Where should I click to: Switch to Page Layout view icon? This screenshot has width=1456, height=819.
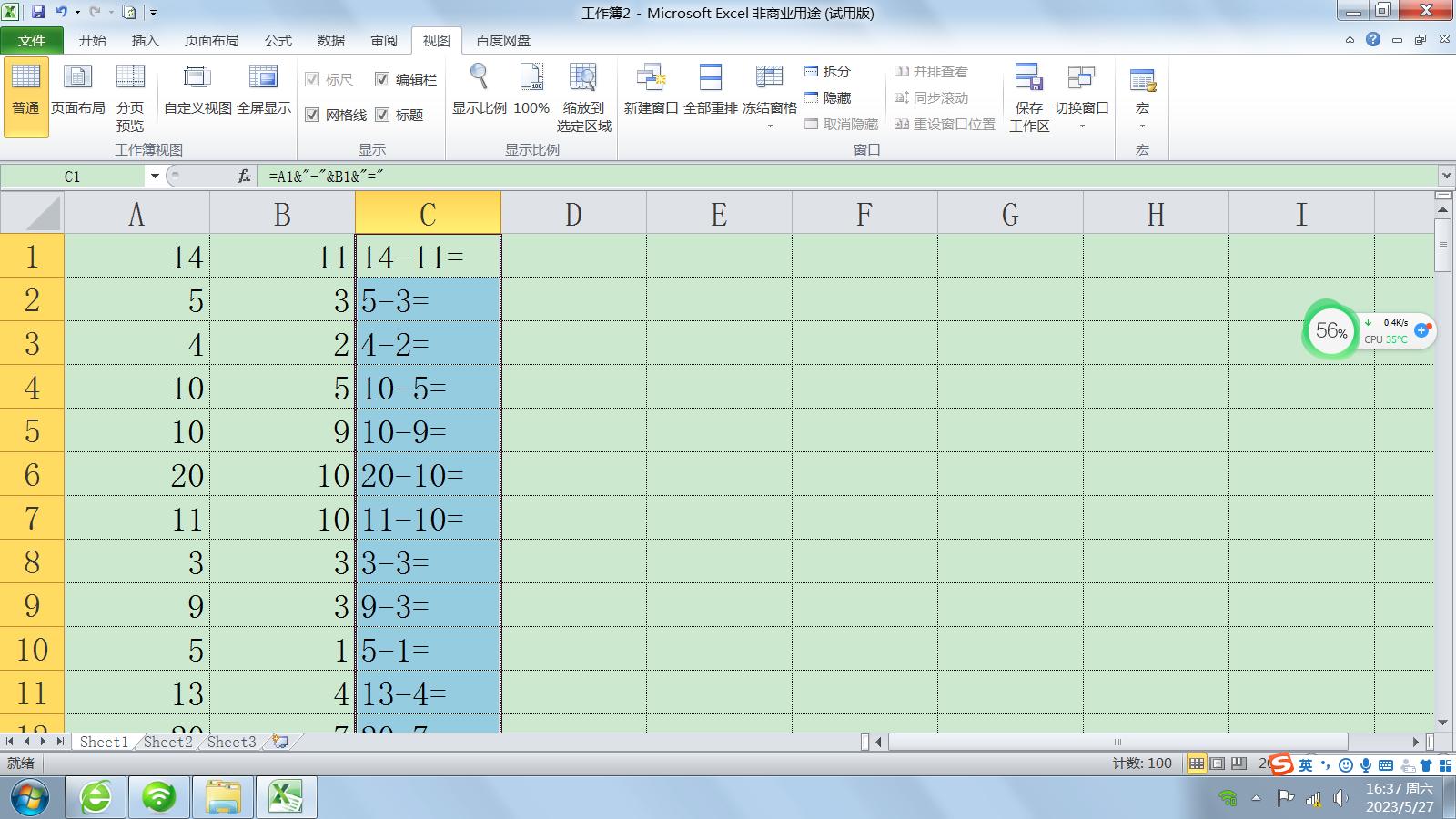77,80
